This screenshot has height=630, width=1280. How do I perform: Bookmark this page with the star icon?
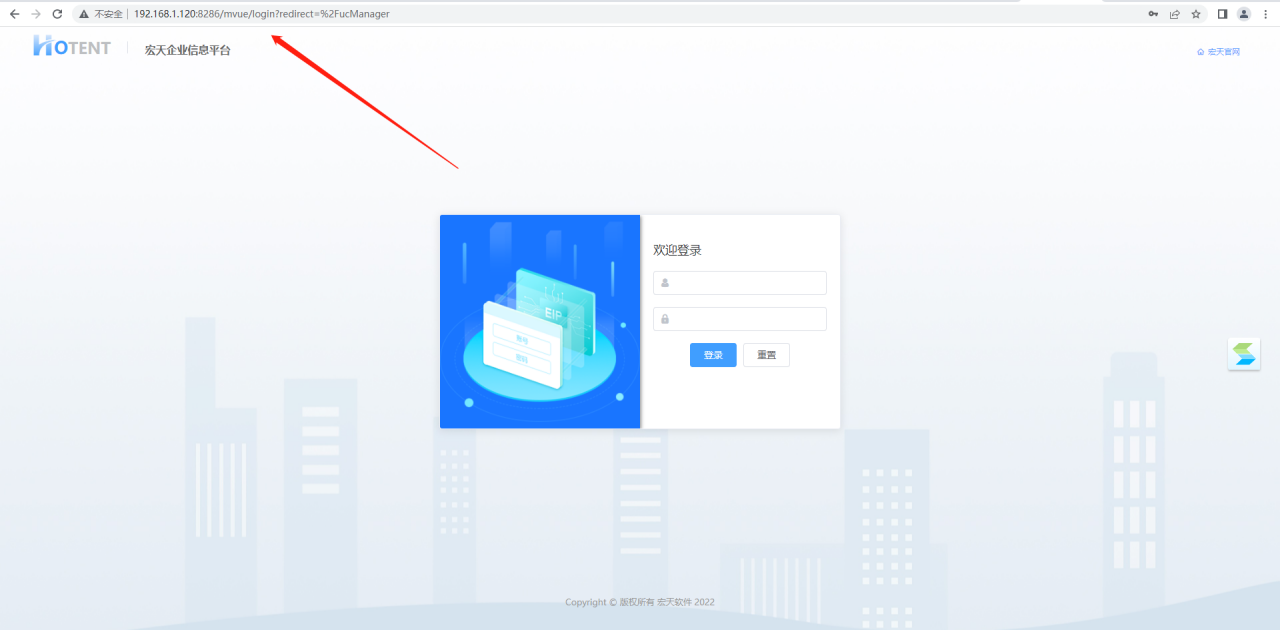pyautogui.click(x=1196, y=14)
